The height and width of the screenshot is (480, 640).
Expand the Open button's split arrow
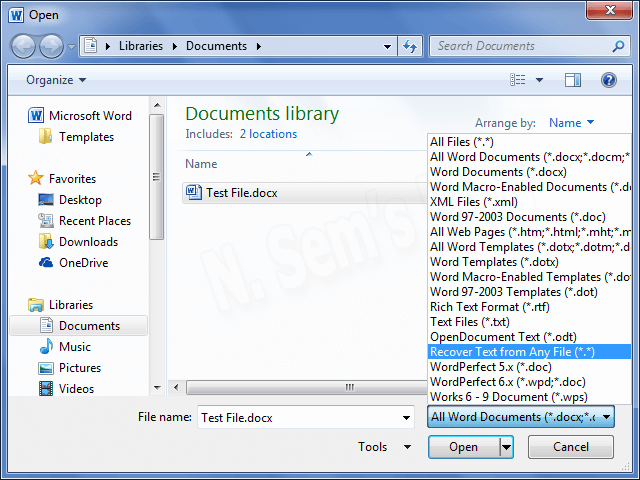tap(506, 447)
